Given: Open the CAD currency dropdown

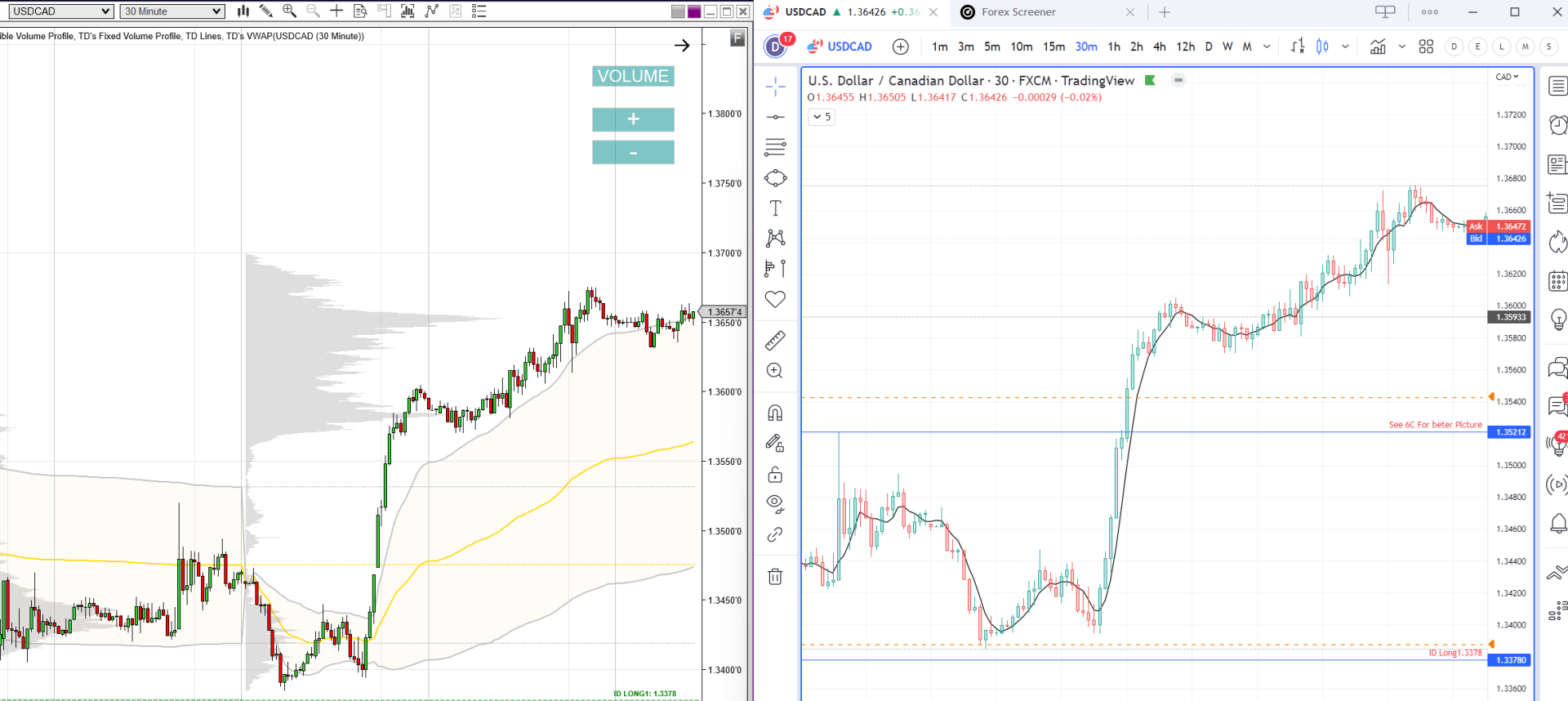Looking at the screenshot, I should pyautogui.click(x=1507, y=77).
